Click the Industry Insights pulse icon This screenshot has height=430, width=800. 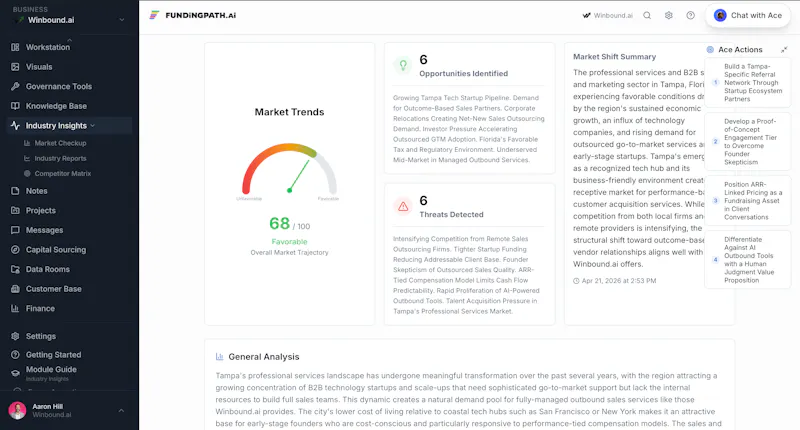click(x=15, y=125)
